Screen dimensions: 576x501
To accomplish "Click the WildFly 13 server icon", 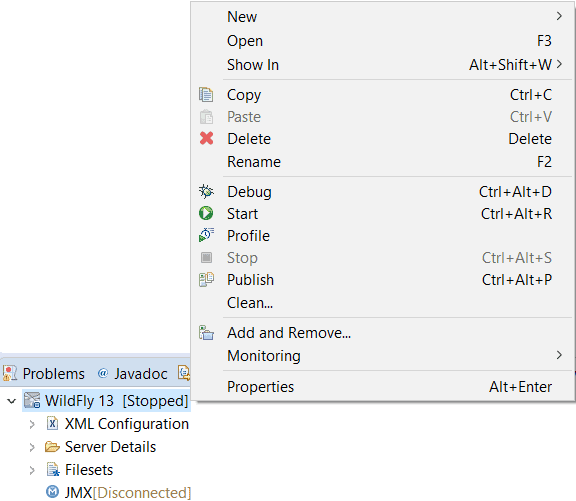I will pos(32,400).
